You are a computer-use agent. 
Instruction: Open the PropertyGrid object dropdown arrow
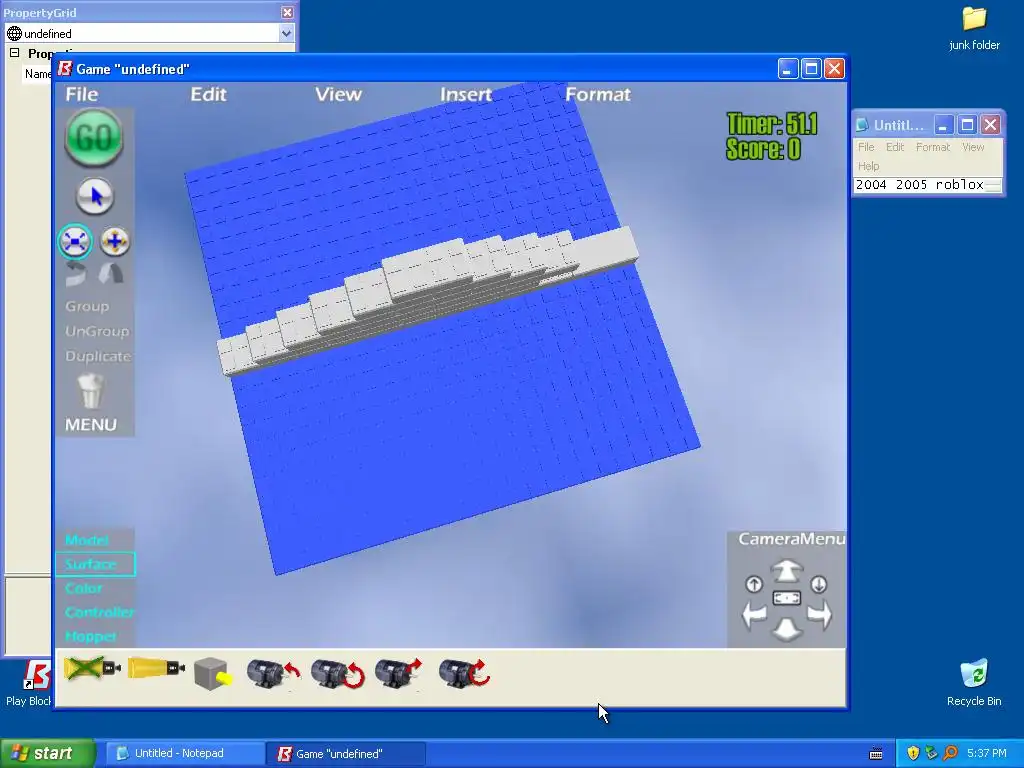coord(286,33)
